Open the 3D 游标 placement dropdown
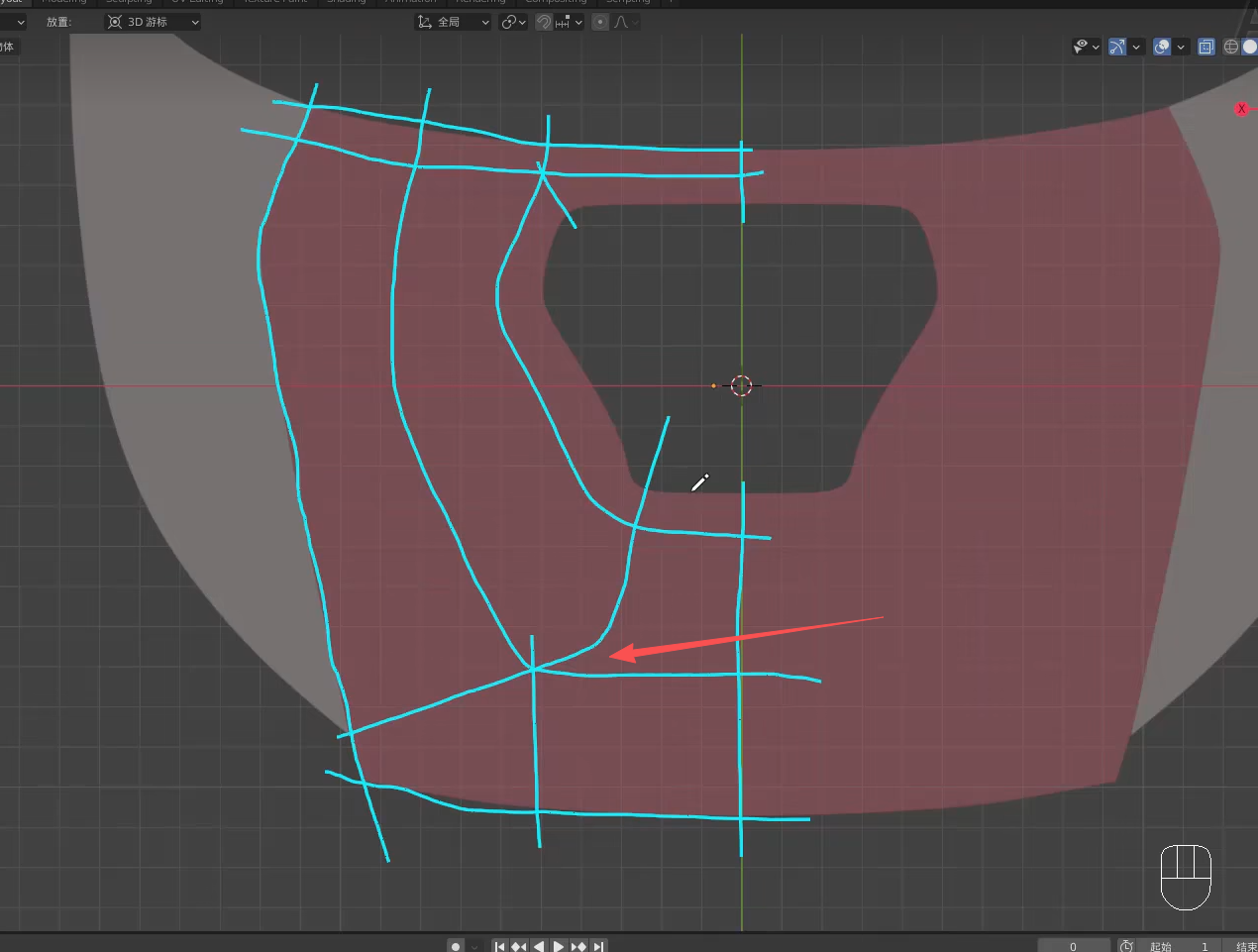Screen dimensions: 1258x952 tap(153, 22)
